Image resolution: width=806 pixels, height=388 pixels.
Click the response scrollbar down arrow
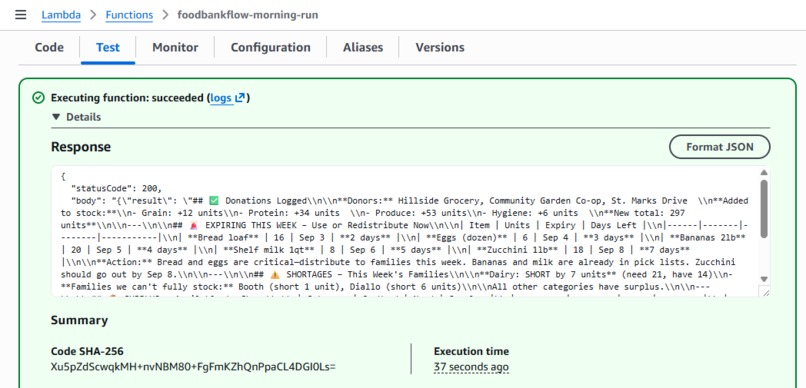tap(764, 279)
